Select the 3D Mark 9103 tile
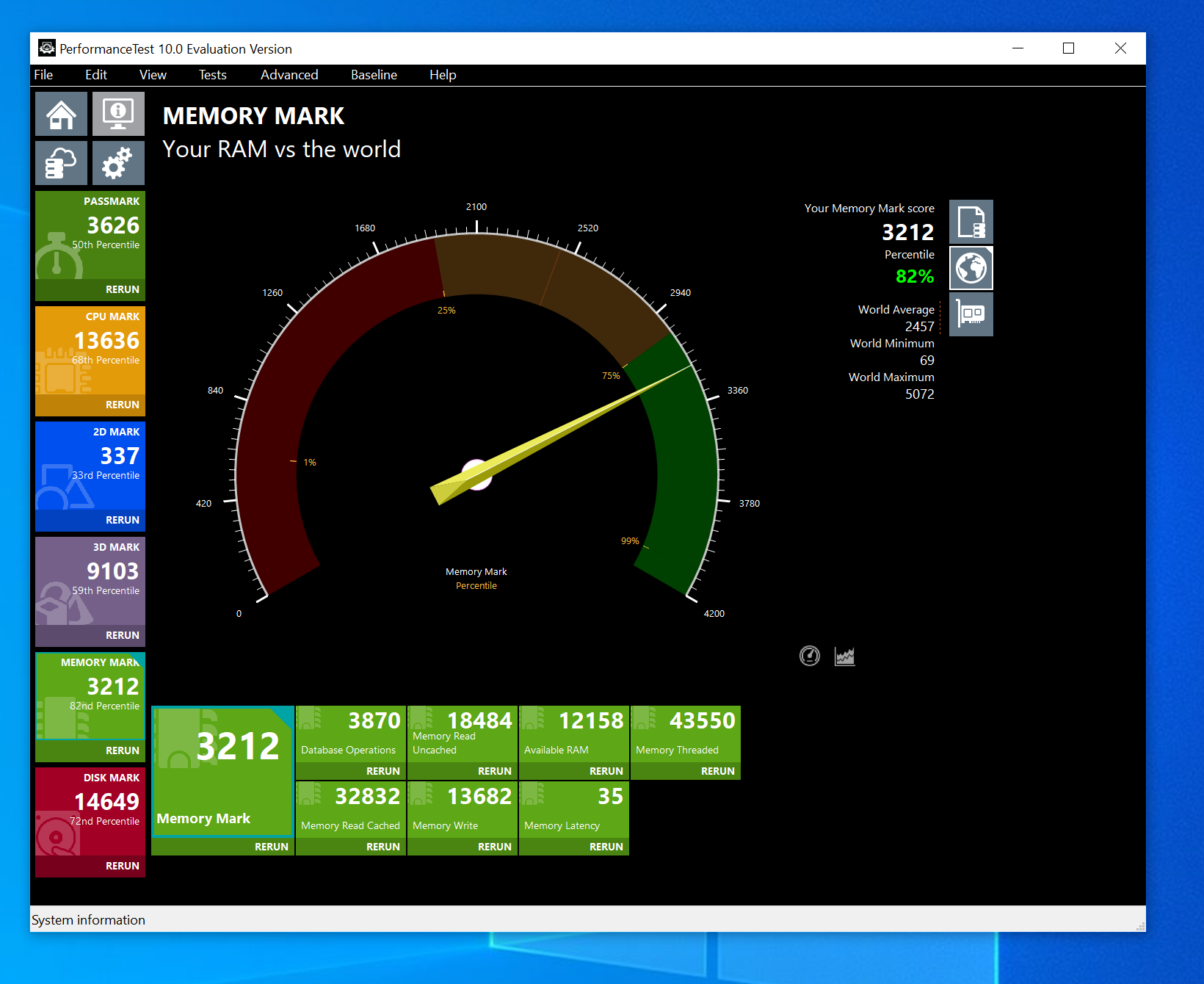The image size is (1204, 984). point(90,581)
